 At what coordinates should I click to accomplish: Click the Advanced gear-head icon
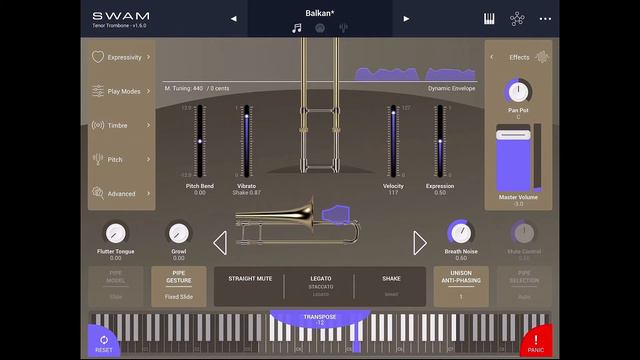(x=98, y=193)
